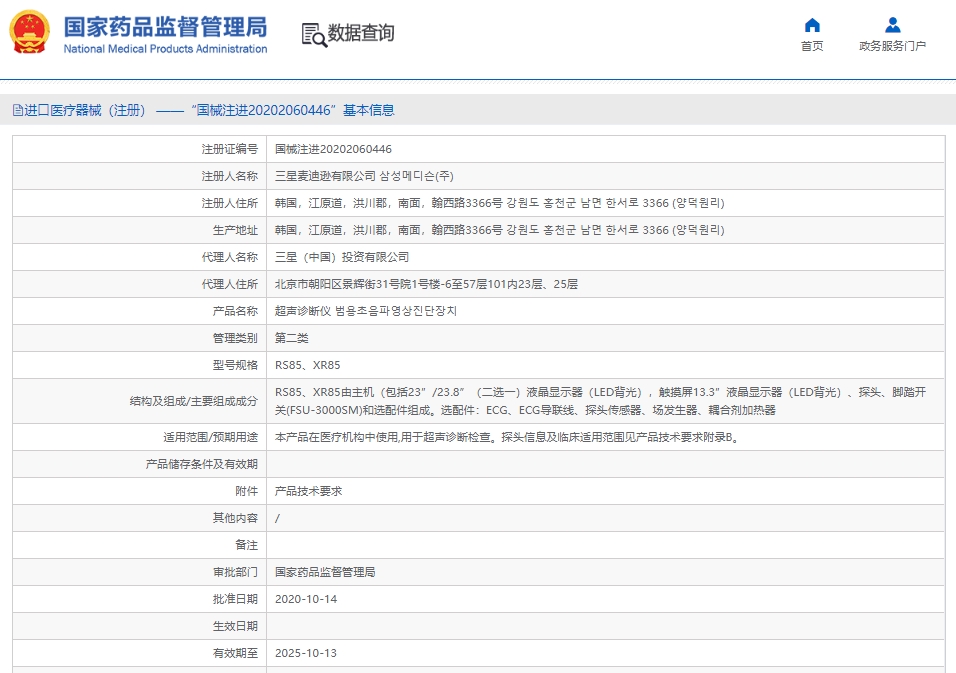Open 政务服务门户 user icon
The width and height of the screenshot is (956, 673).
[893, 25]
